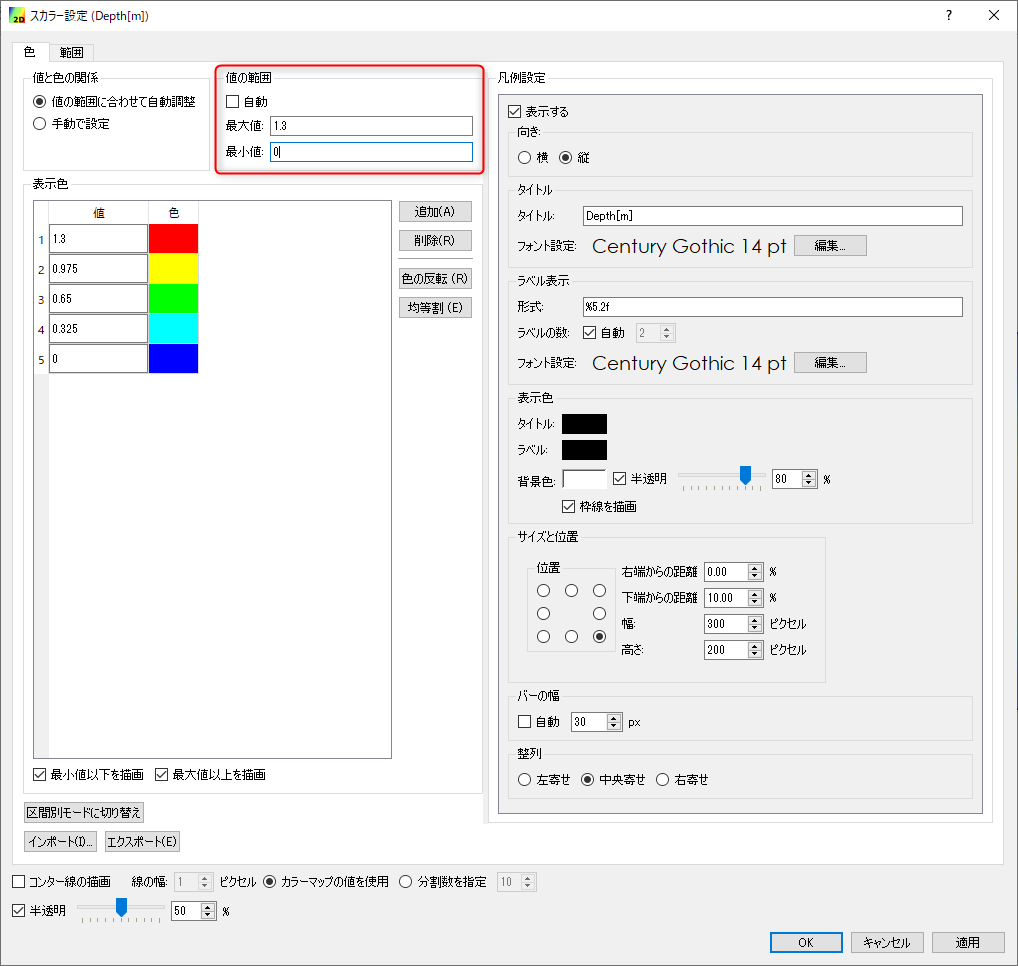Click 下端からの距離 spinner arrows
This screenshot has height=966, width=1018.
click(754, 598)
